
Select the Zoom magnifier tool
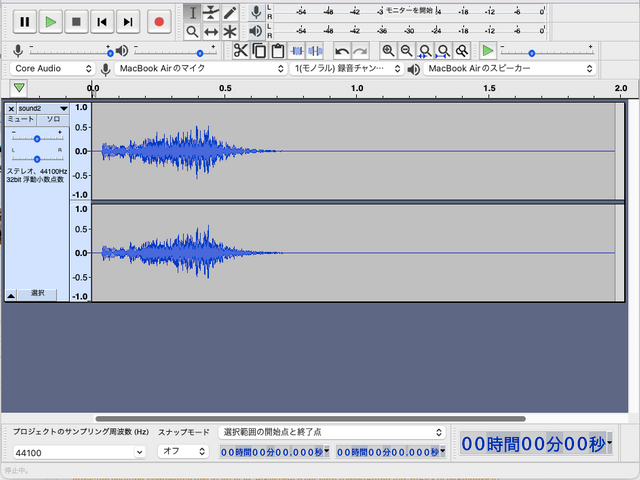pyautogui.click(x=192, y=31)
